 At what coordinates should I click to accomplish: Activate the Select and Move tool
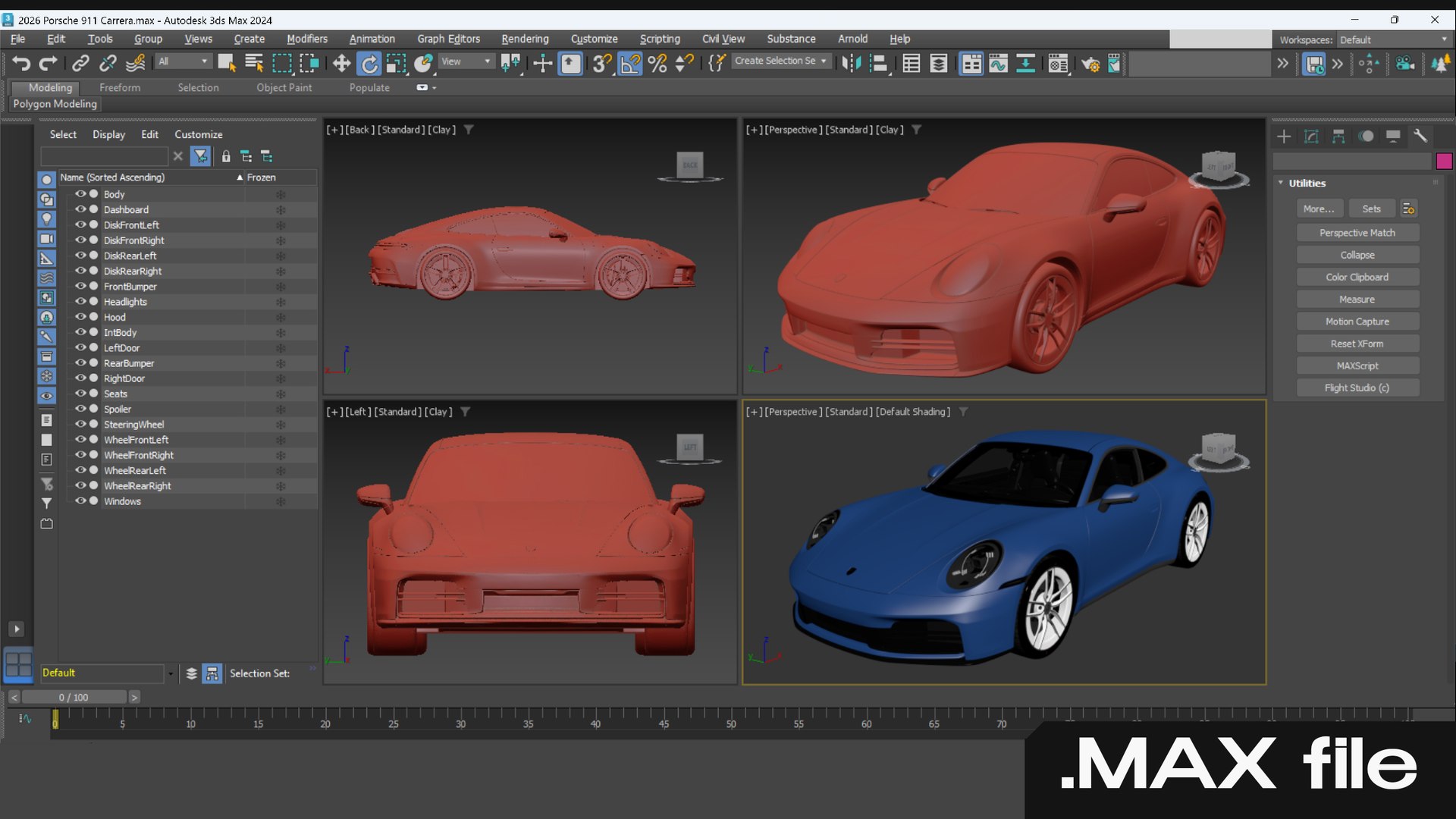[341, 64]
